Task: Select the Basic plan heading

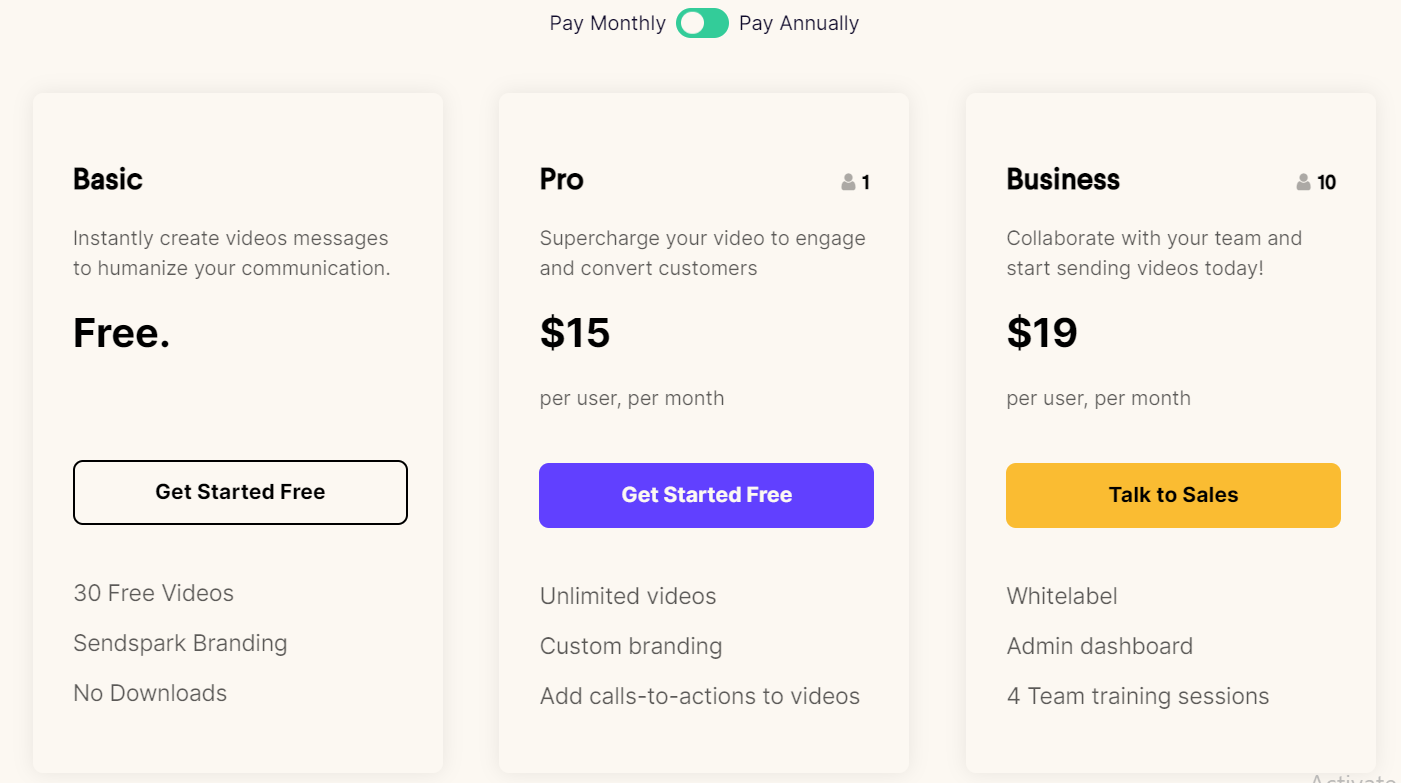Action: pos(108,179)
